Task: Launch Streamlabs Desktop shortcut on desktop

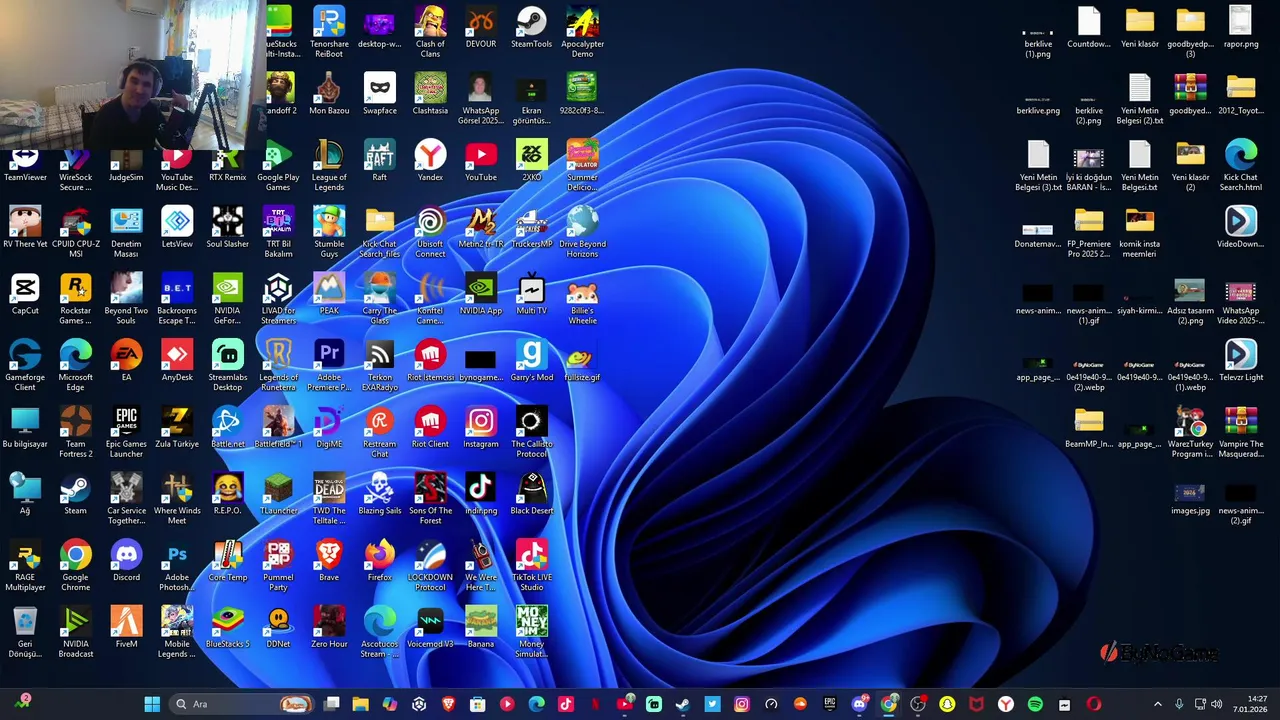Action: pos(227,366)
